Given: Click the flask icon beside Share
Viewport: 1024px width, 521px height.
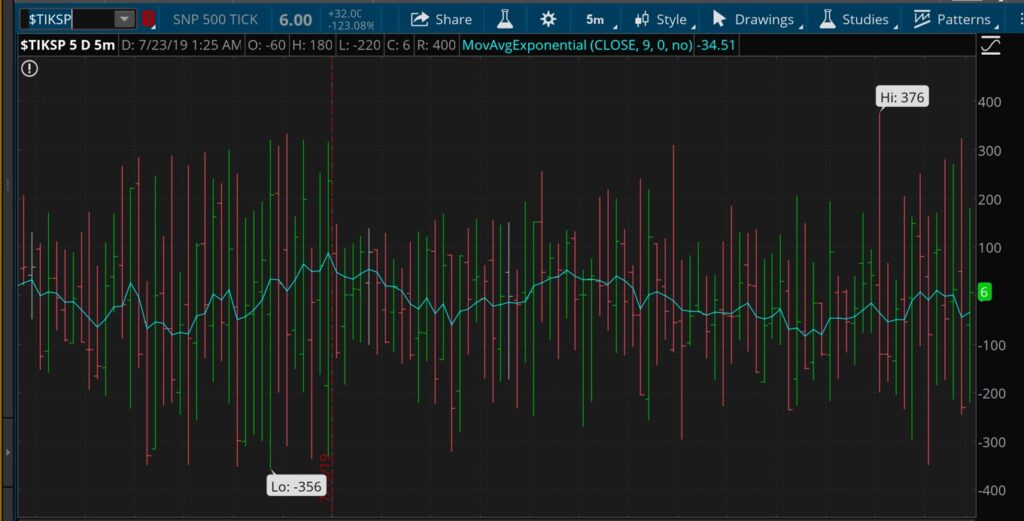Looking at the screenshot, I should (506, 19).
